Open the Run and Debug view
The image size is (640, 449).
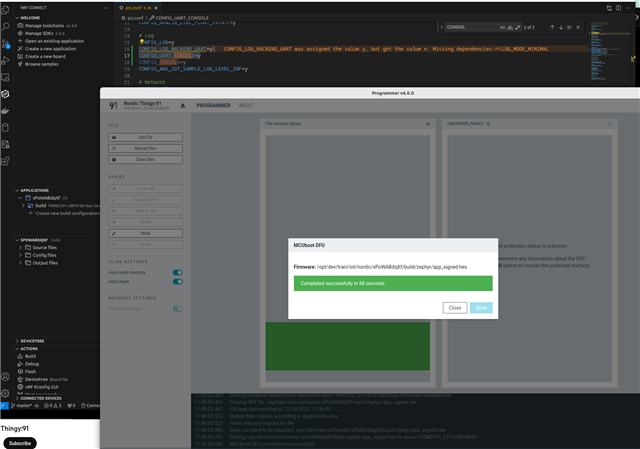(x=5, y=60)
